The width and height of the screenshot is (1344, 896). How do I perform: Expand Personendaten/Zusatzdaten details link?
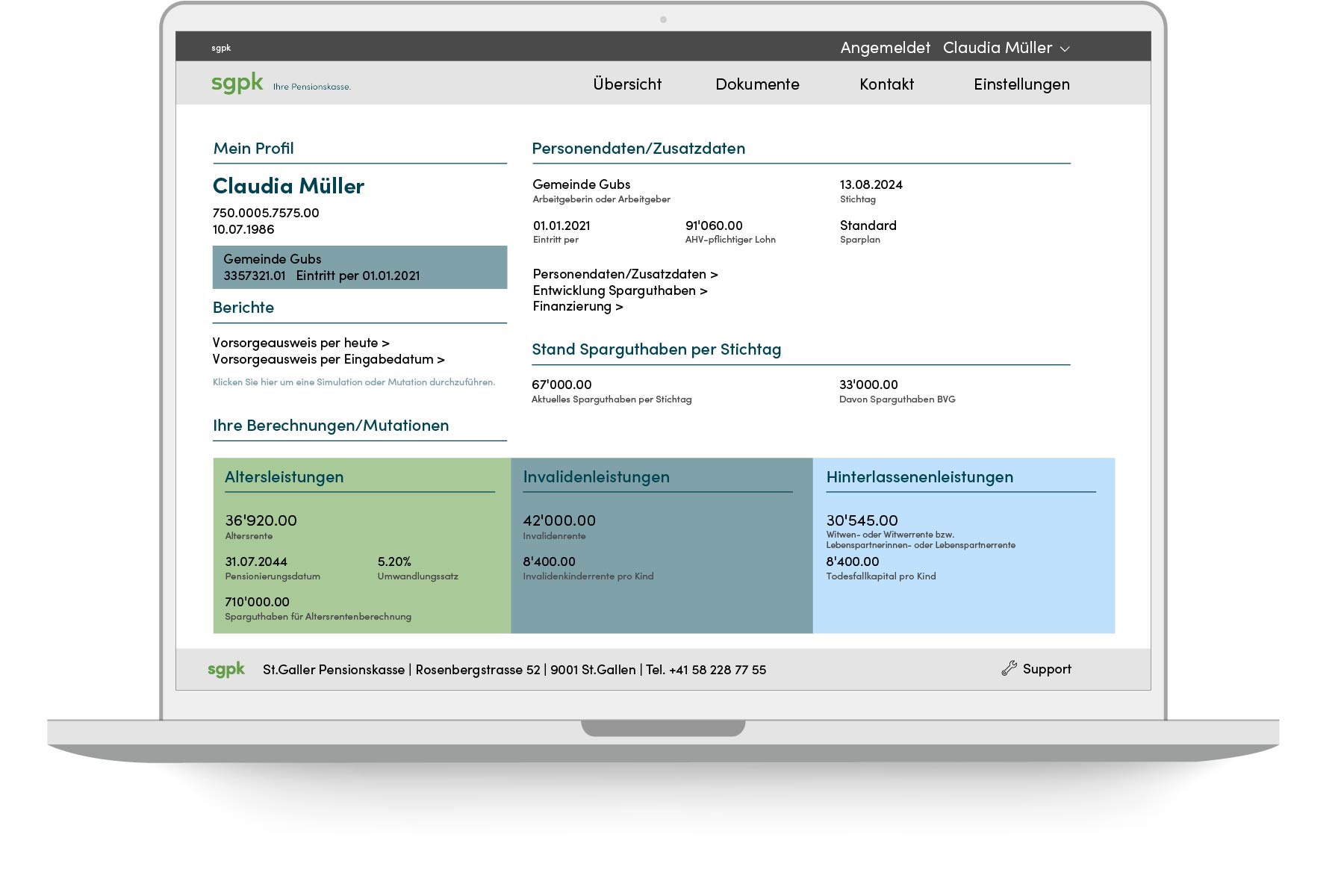[x=625, y=274]
